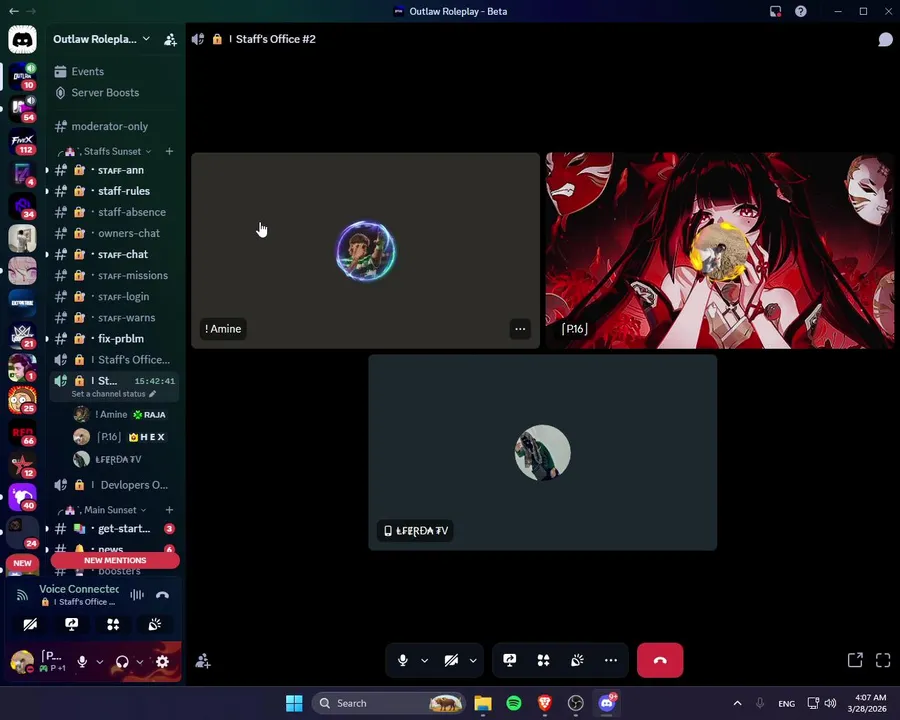Open the invite members icon beside server name
Screen dimensions: 900x720
(x=170, y=40)
